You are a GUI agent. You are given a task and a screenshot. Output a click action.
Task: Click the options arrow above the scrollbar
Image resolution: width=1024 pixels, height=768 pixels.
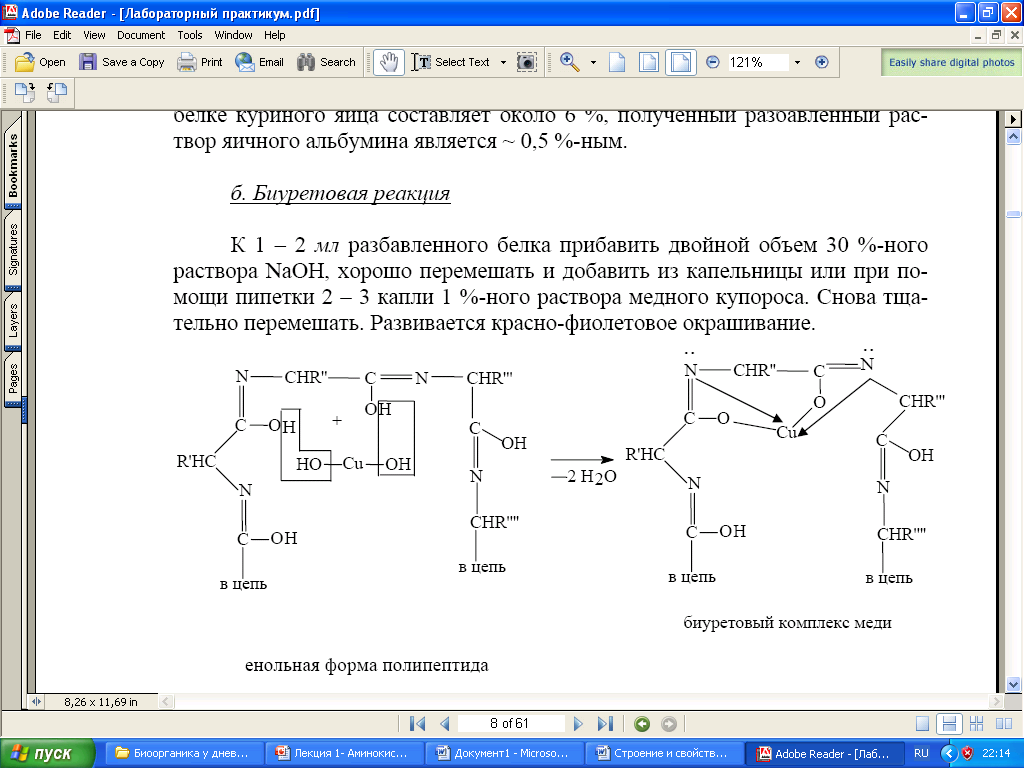1014,120
